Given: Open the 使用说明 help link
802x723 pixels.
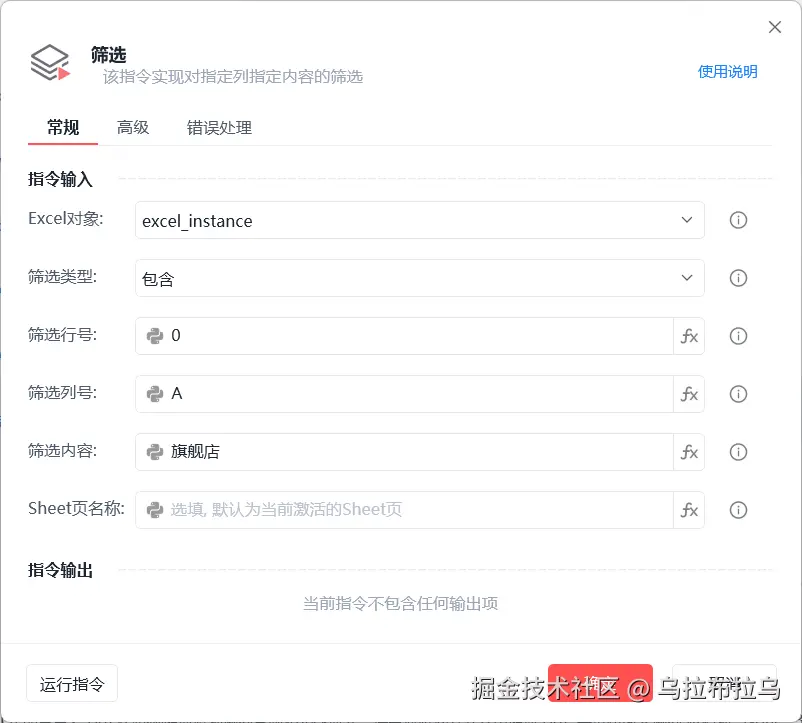Looking at the screenshot, I should tap(727, 72).
